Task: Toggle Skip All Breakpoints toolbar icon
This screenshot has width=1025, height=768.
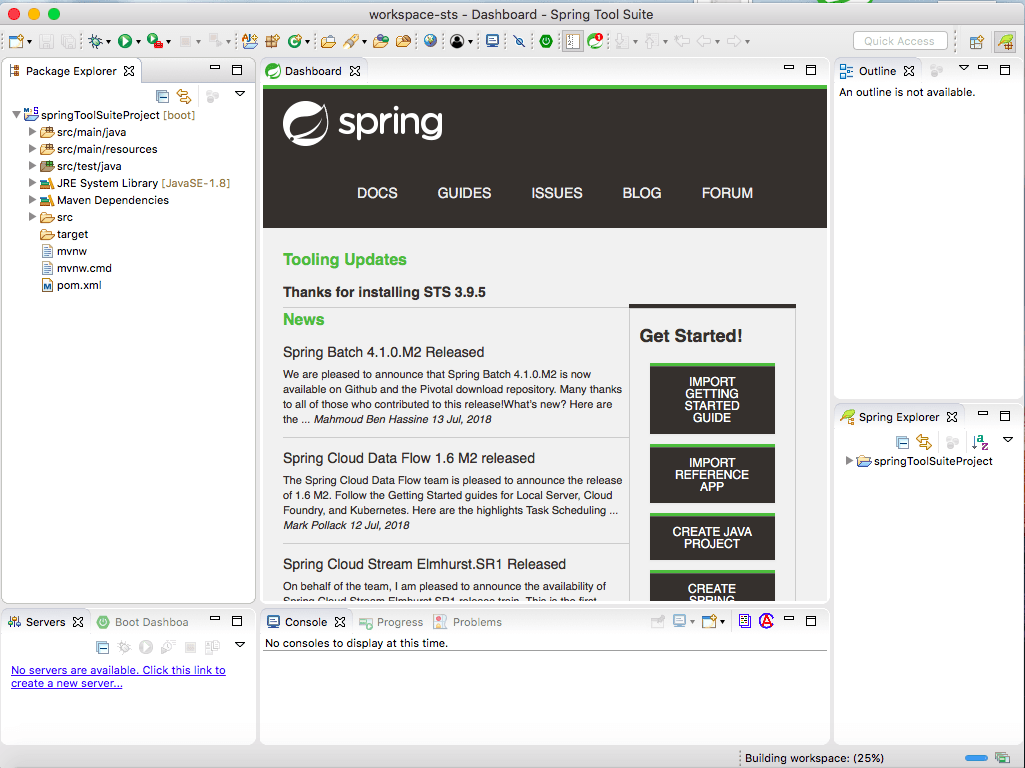Action: (x=519, y=41)
